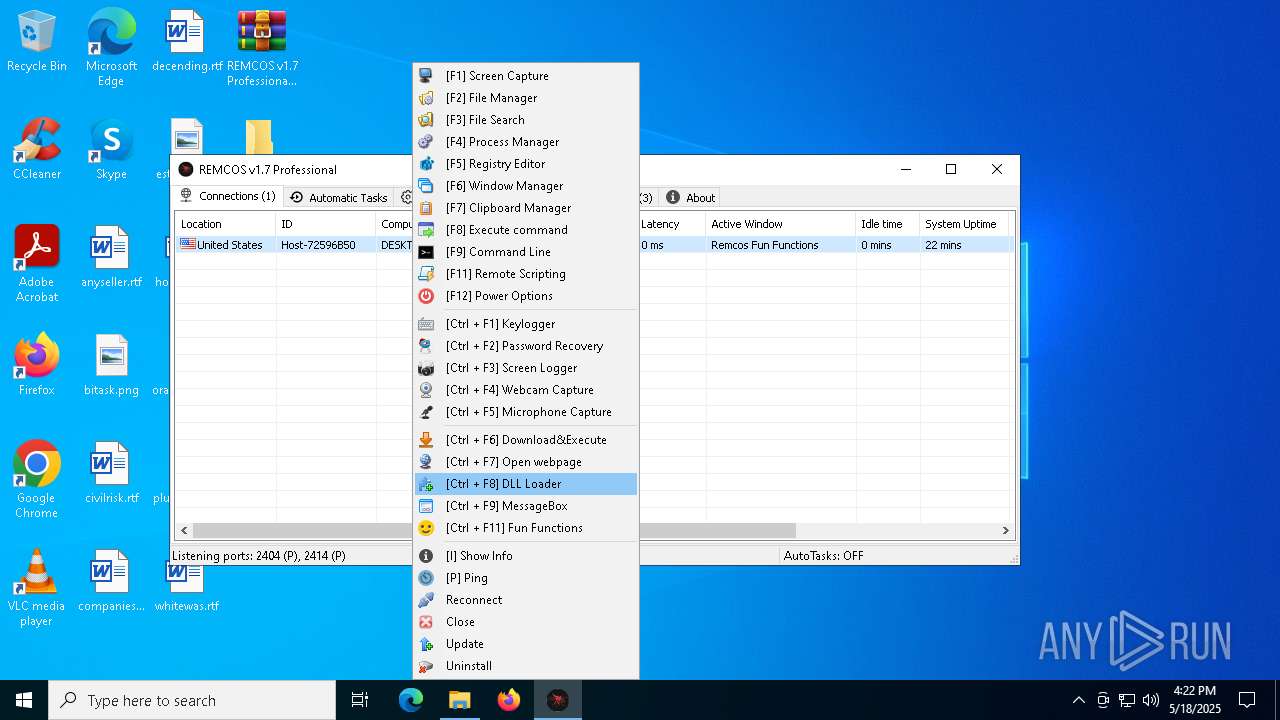Click the Command Line terminal icon
1280x720 pixels.
point(426,252)
